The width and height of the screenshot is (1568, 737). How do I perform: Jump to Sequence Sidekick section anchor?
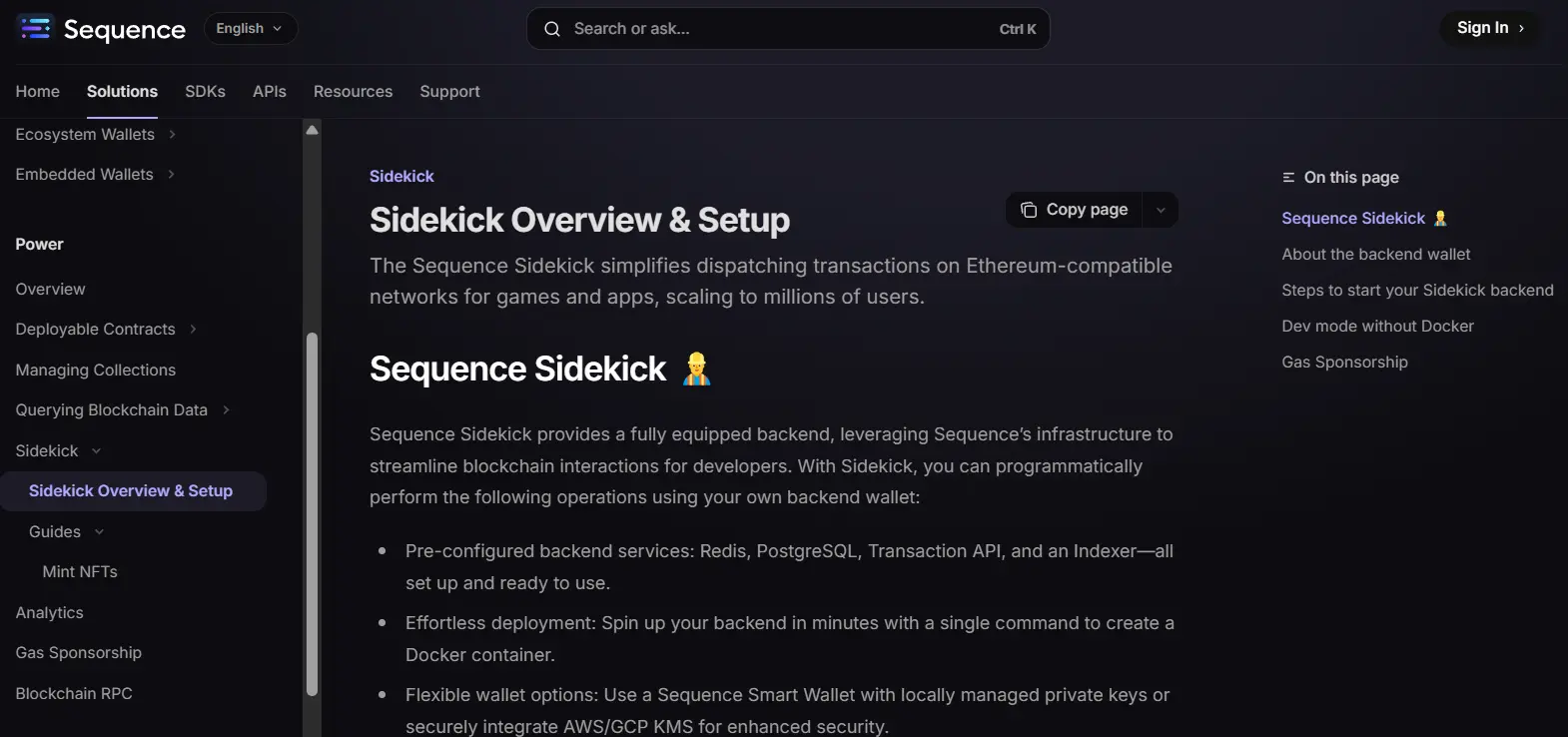pos(1364,218)
